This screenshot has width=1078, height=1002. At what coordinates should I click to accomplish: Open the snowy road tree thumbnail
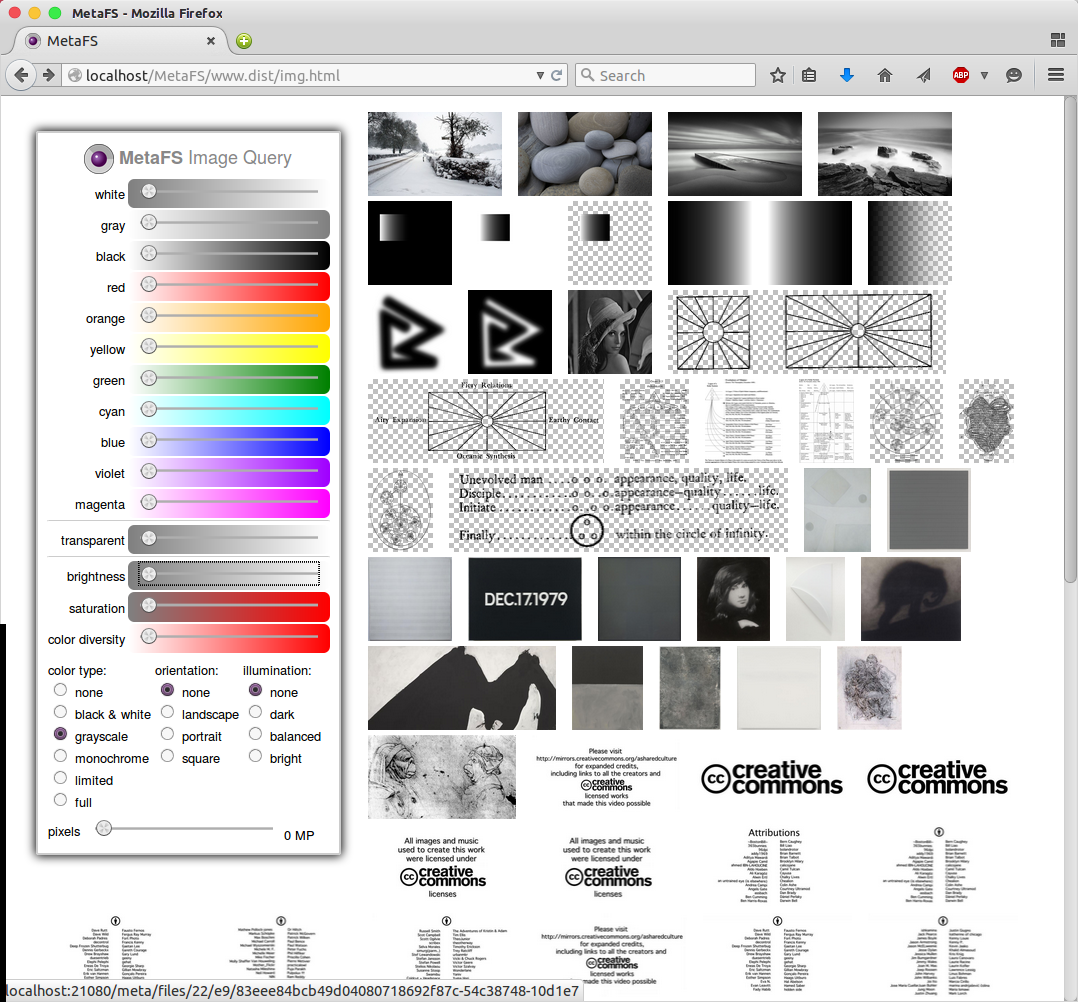[x=434, y=154]
